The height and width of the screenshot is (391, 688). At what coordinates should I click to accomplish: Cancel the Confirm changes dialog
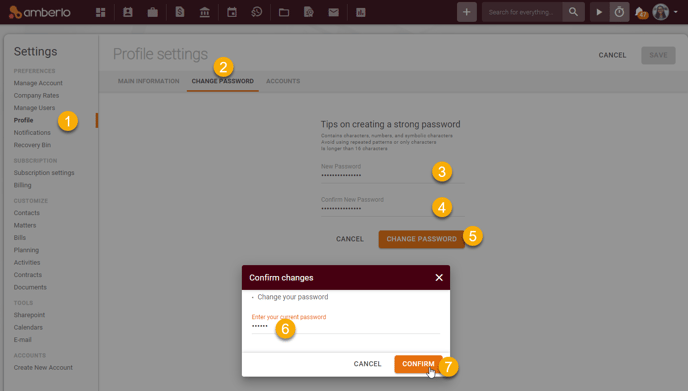click(x=367, y=364)
